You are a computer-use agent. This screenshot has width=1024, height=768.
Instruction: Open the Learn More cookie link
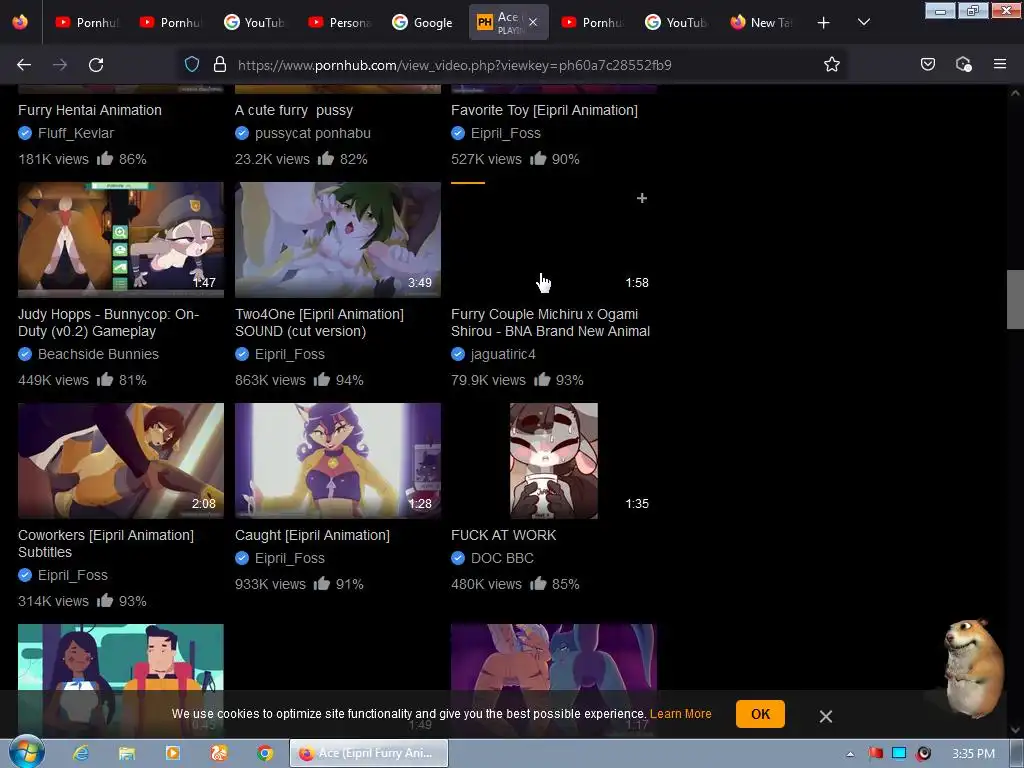point(680,714)
